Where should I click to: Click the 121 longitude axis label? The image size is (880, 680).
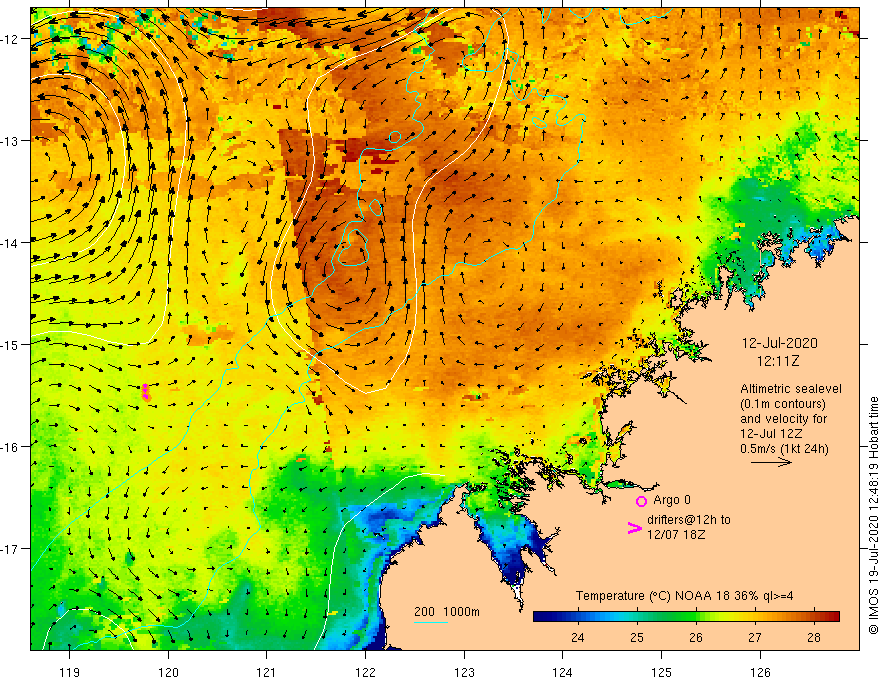click(267, 672)
